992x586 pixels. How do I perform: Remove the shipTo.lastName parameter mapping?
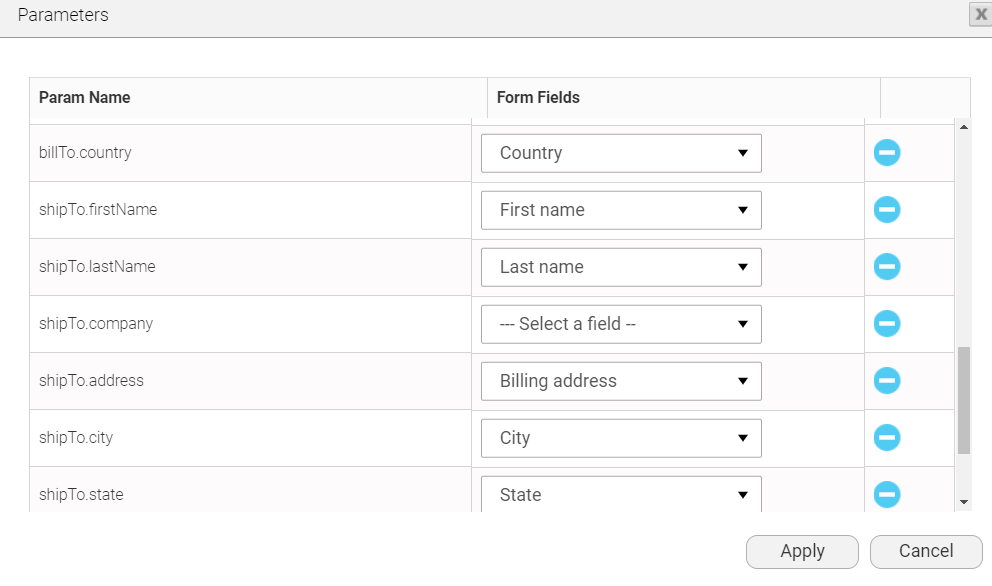click(886, 267)
